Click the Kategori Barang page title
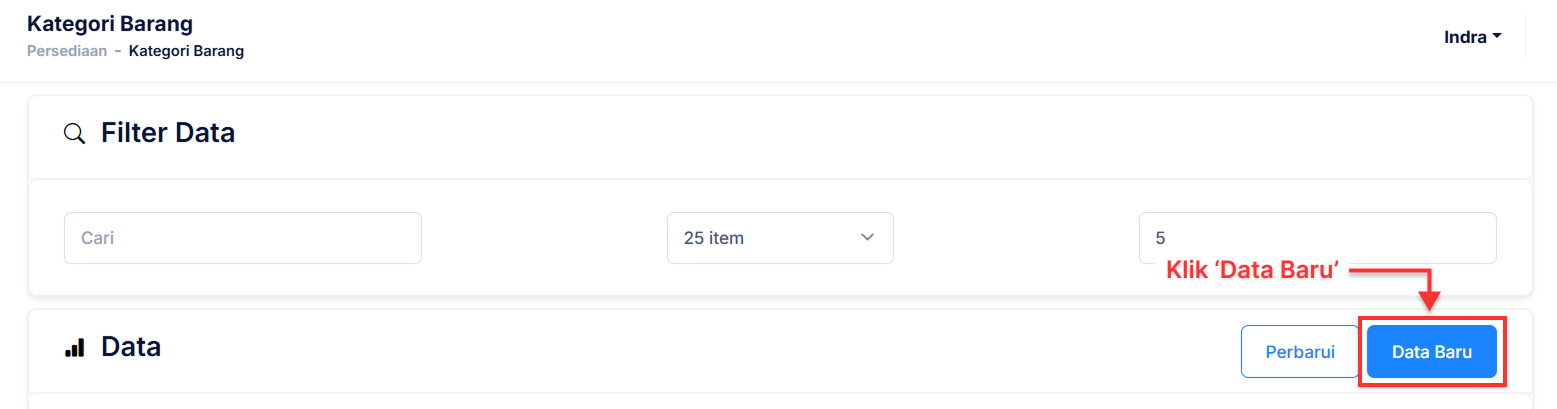Viewport: 1557px width, 409px height. click(x=110, y=22)
